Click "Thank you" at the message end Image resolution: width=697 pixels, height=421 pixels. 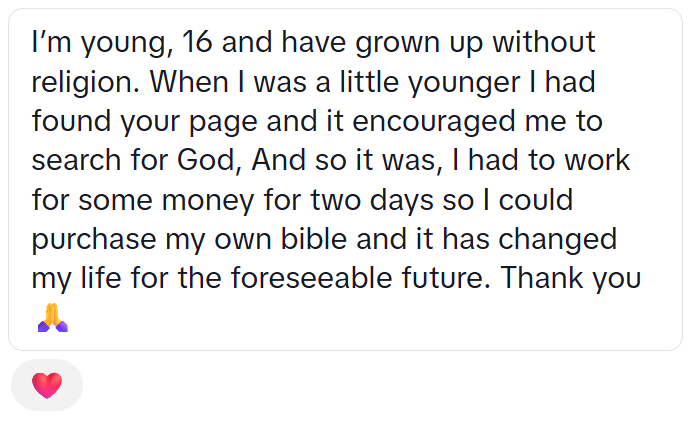[x=571, y=277]
